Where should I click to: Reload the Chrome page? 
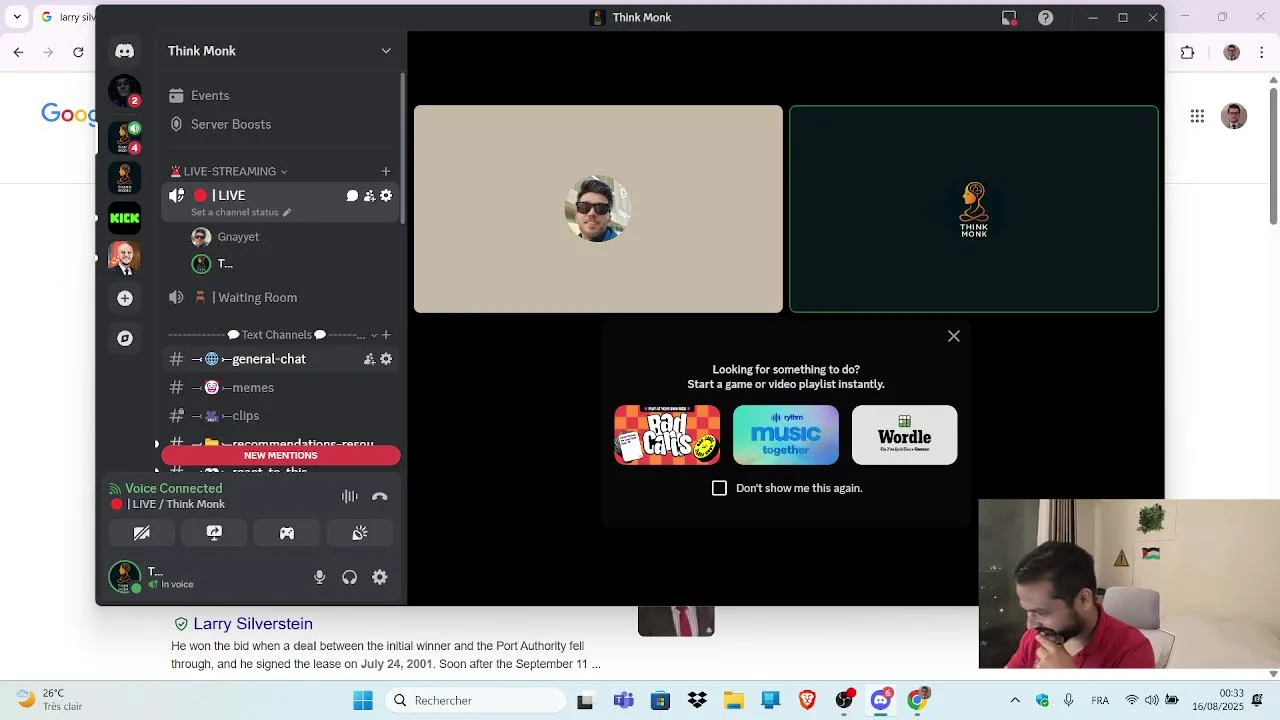click(78, 52)
